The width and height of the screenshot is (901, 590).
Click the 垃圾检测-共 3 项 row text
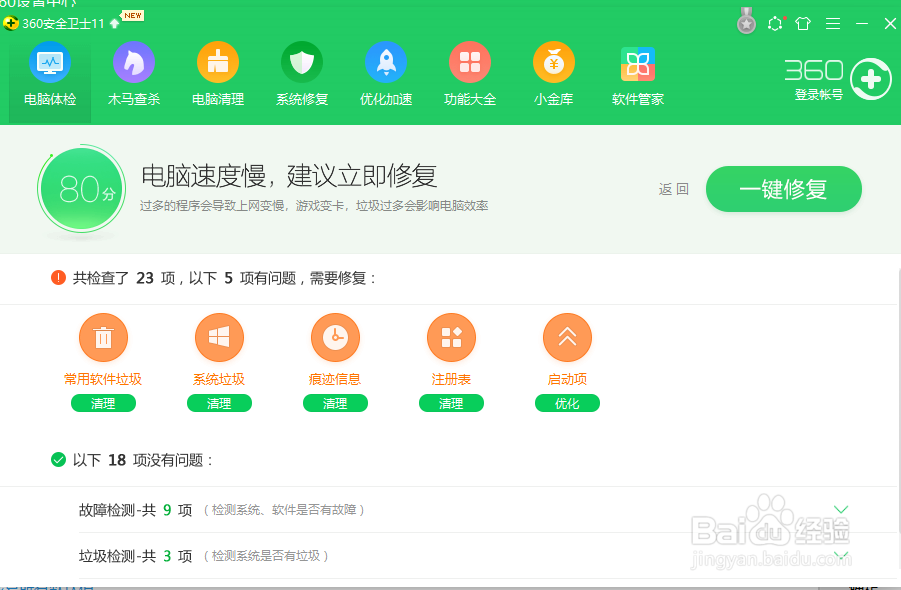point(136,556)
